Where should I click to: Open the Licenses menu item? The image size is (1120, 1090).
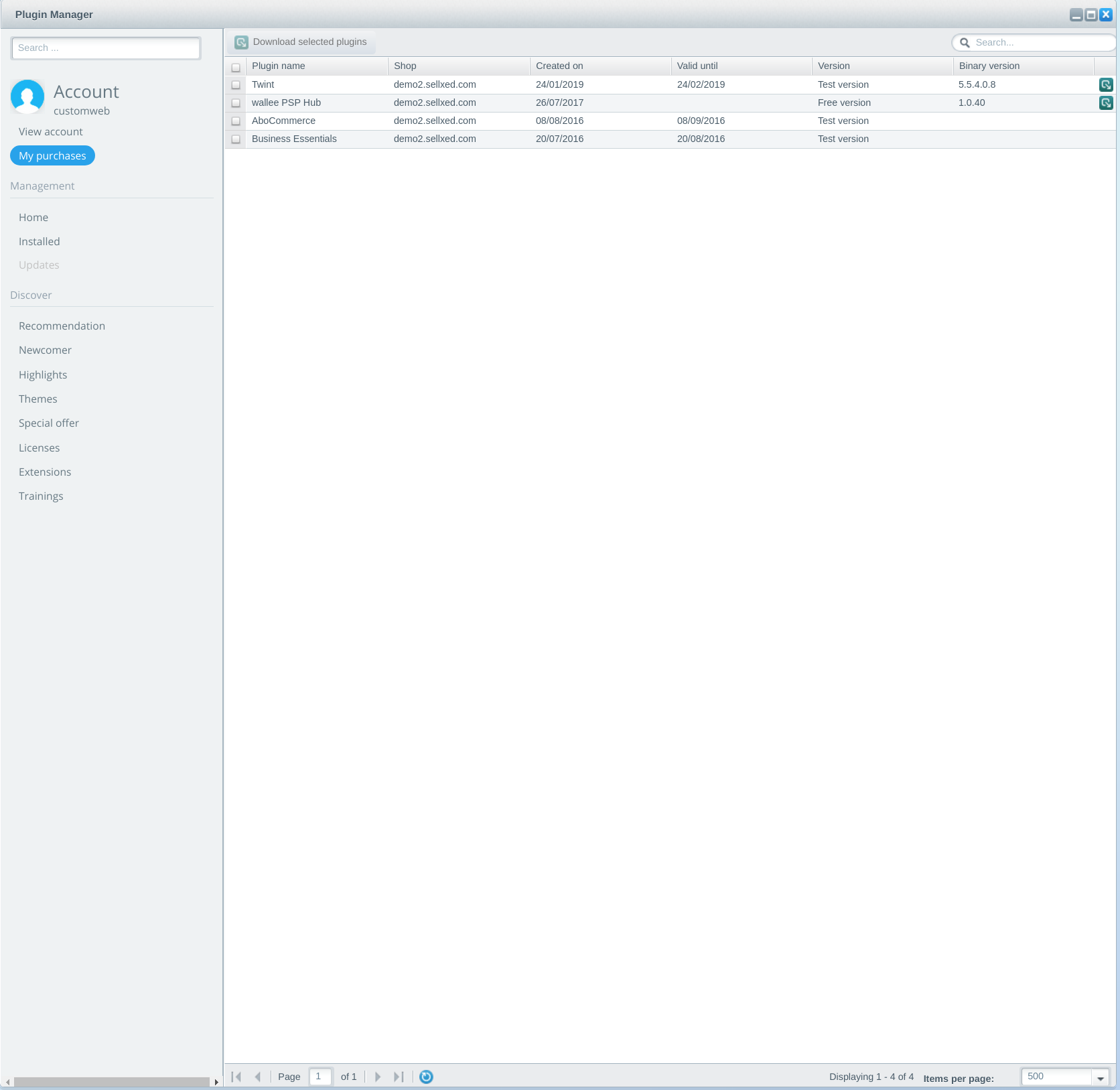[40, 448]
